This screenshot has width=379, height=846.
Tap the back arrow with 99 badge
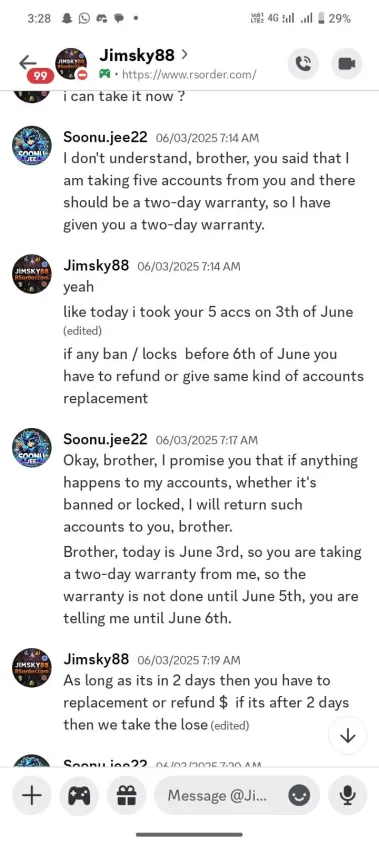31,66
